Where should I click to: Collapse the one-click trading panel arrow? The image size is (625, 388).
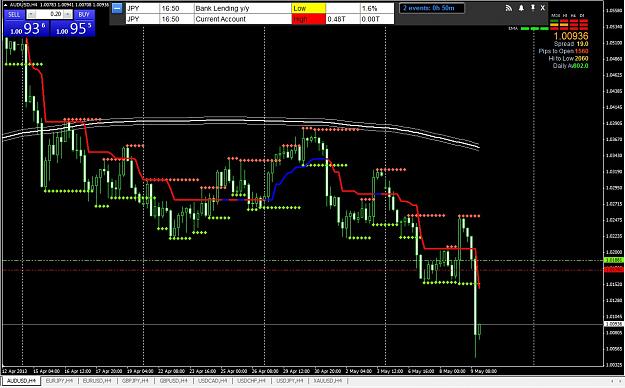tap(6, 5)
